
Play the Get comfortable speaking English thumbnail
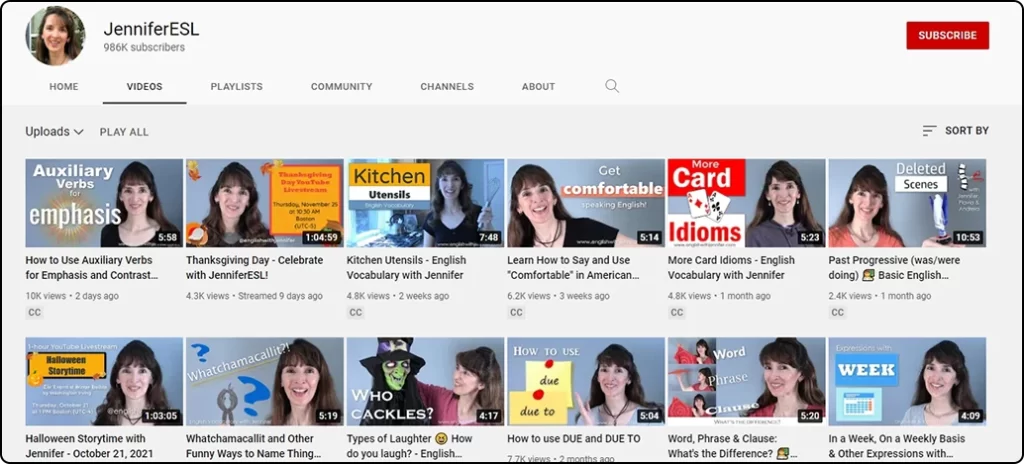click(x=586, y=203)
